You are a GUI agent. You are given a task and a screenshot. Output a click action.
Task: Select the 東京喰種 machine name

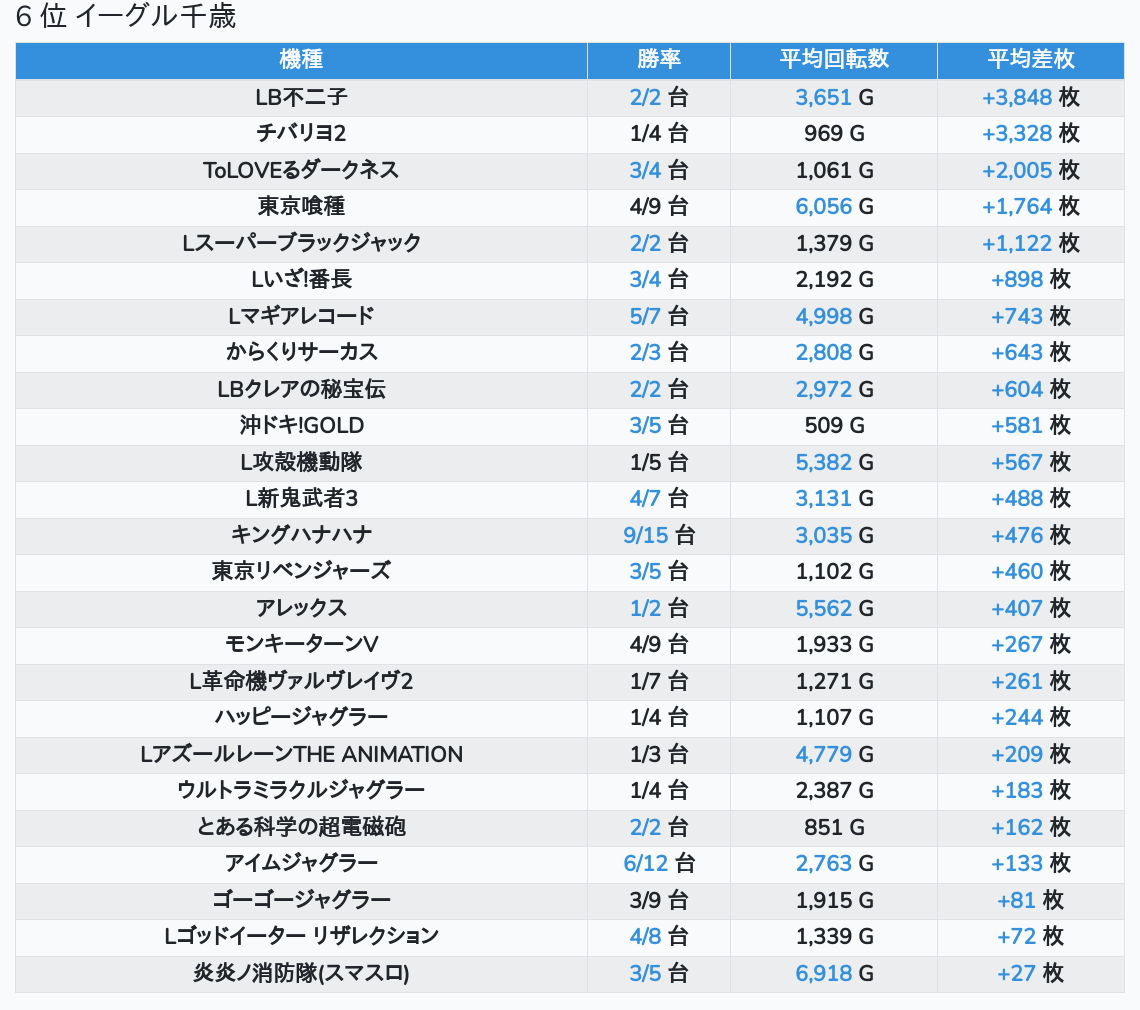301,207
